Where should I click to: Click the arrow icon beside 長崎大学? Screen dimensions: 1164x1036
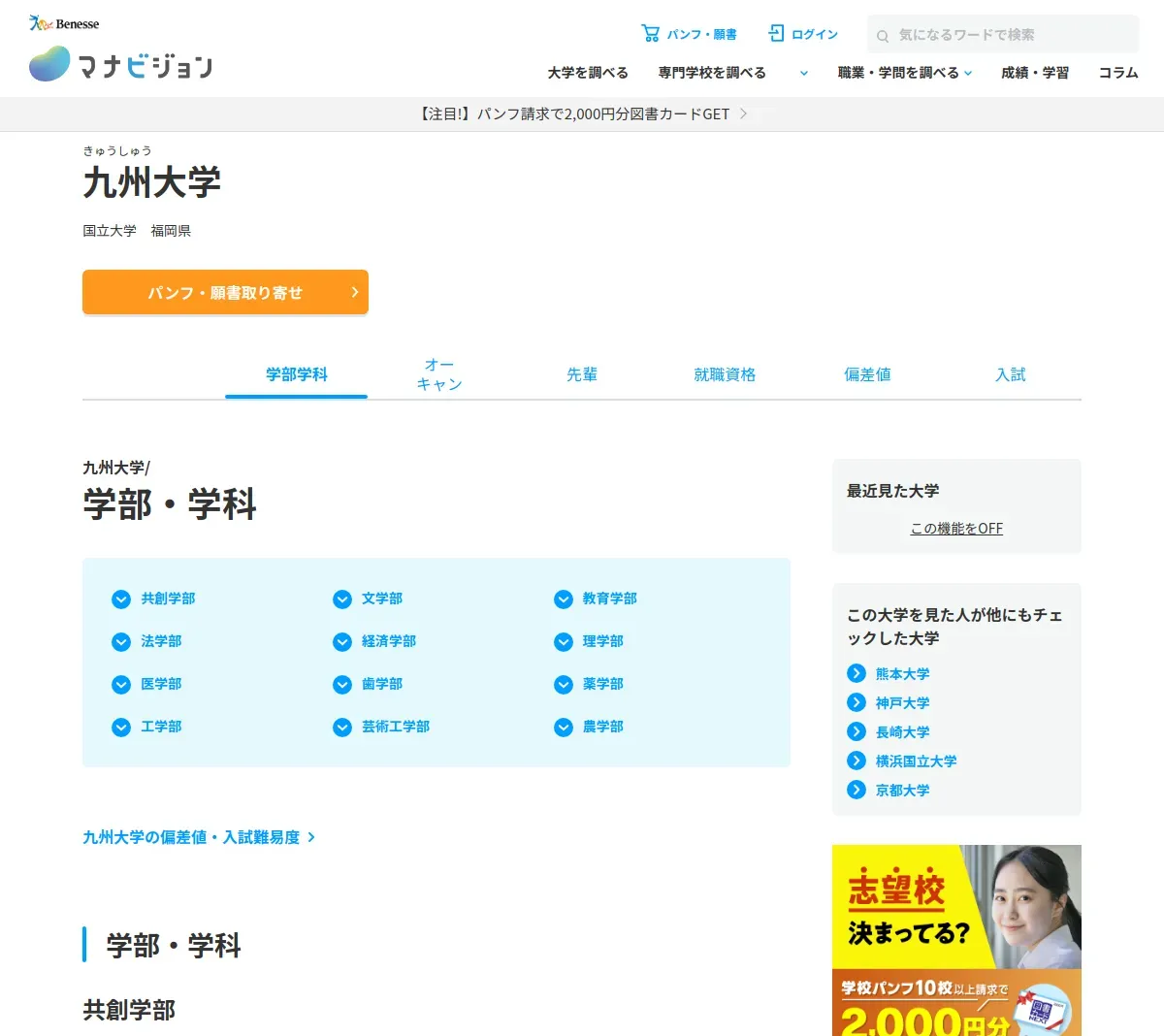(857, 731)
